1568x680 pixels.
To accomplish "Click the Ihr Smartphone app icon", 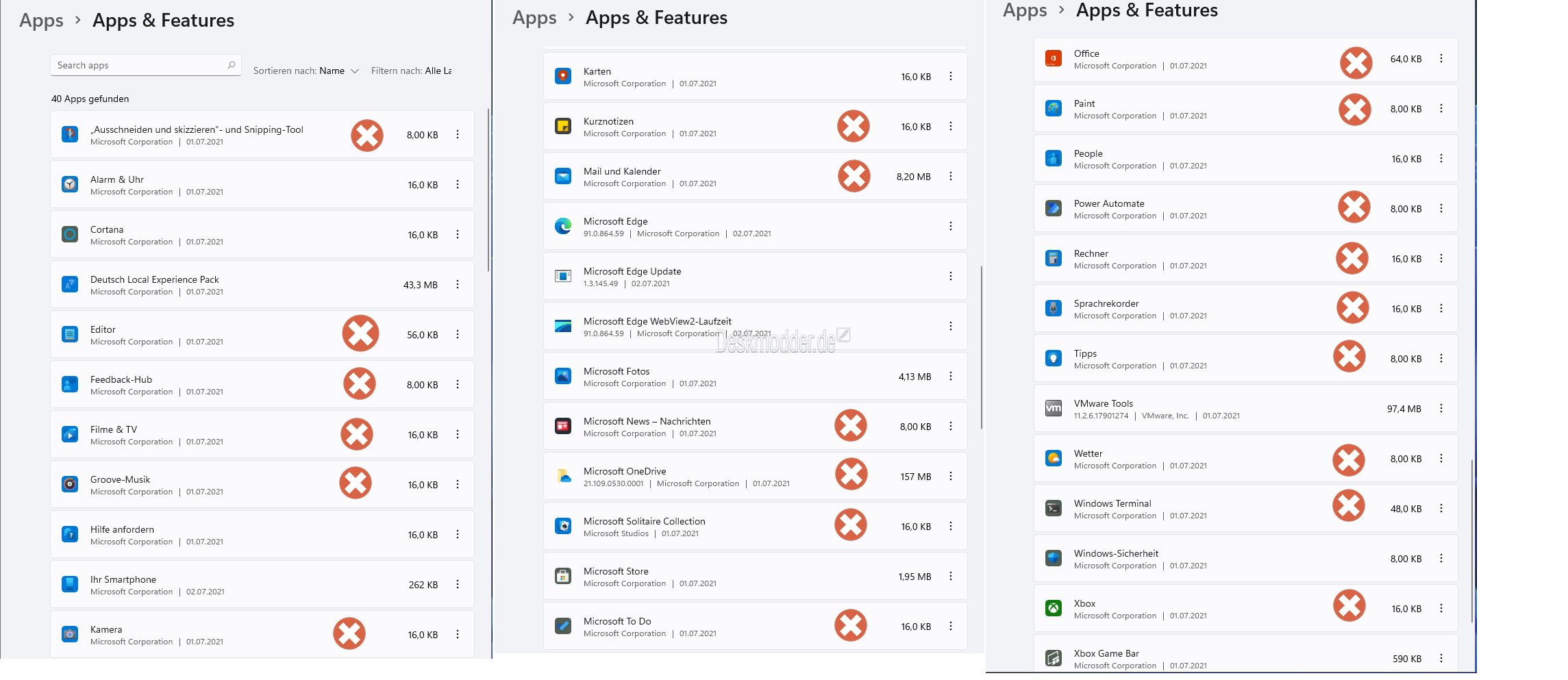I will click(70, 584).
